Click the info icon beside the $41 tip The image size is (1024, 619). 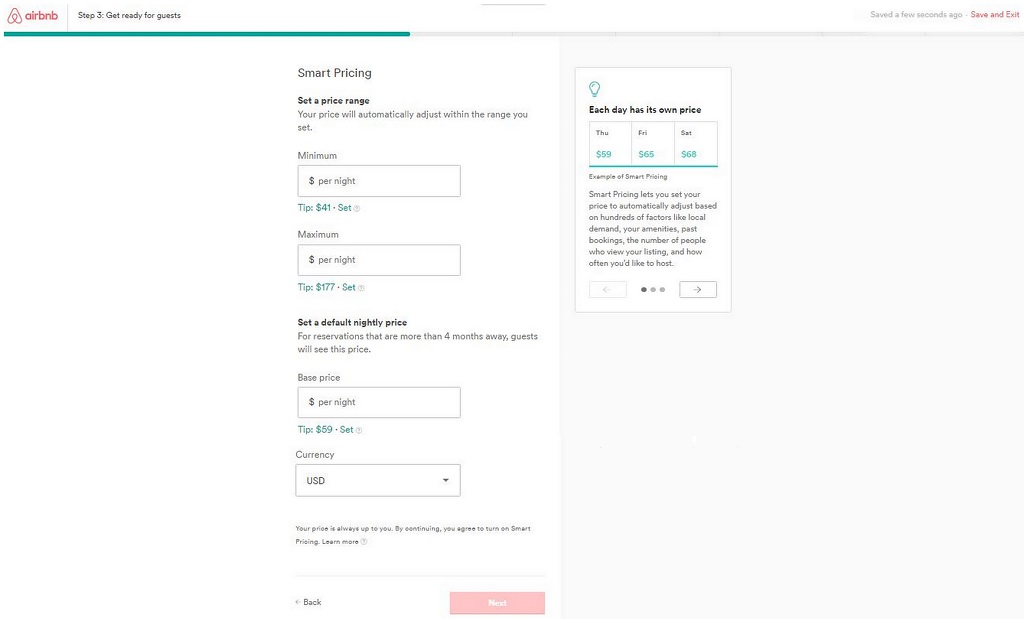click(x=357, y=209)
